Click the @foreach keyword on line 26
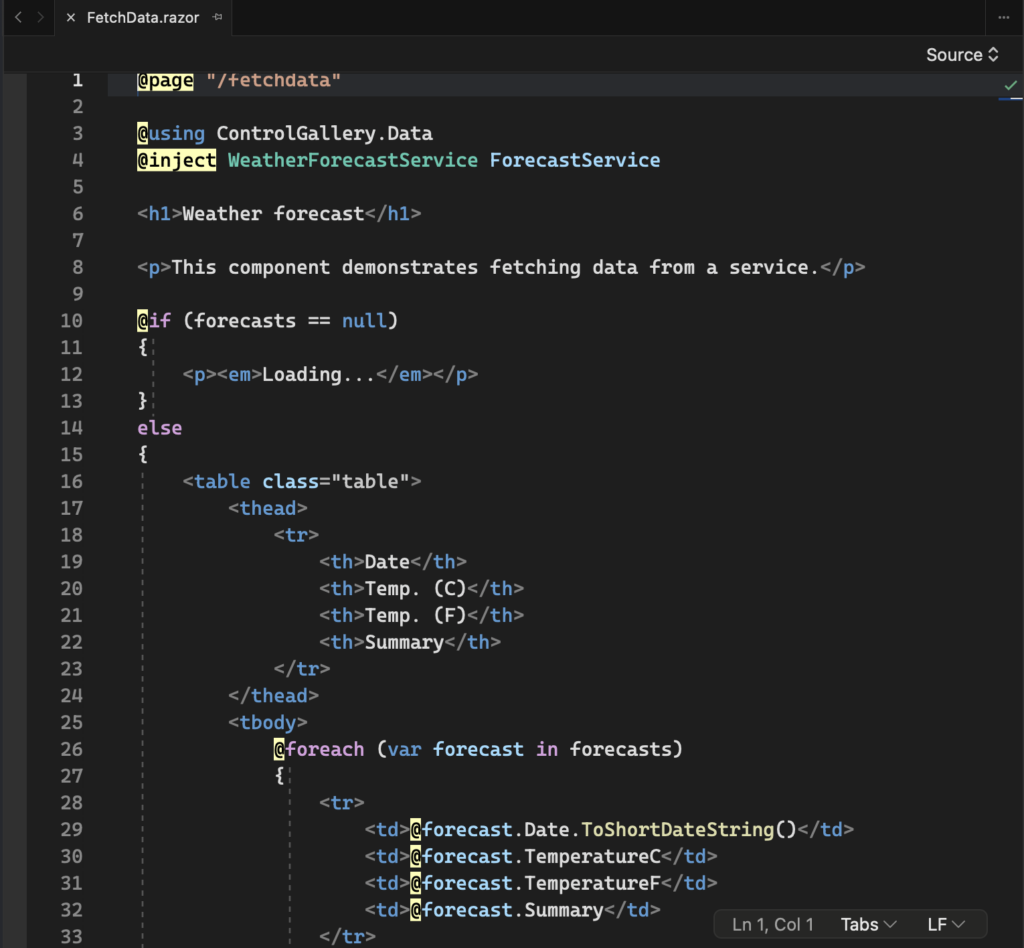The height and width of the screenshot is (948, 1024). pyautogui.click(x=319, y=749)
